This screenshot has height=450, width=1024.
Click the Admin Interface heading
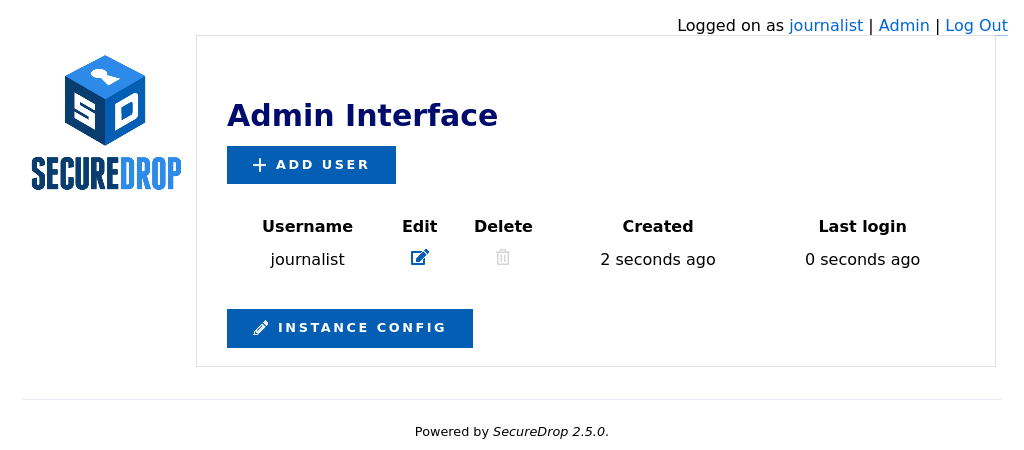pos(362,116)
